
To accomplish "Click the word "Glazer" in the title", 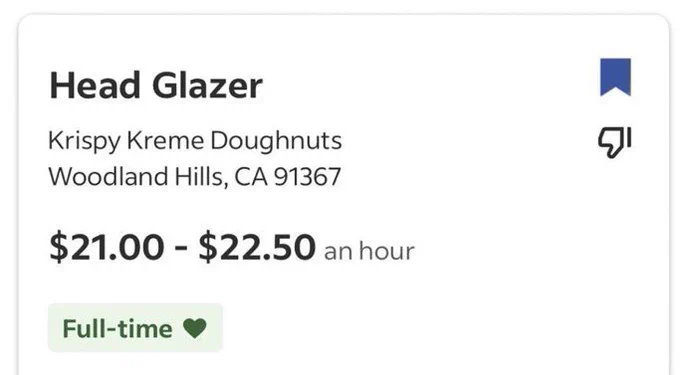I will point(207,85).
